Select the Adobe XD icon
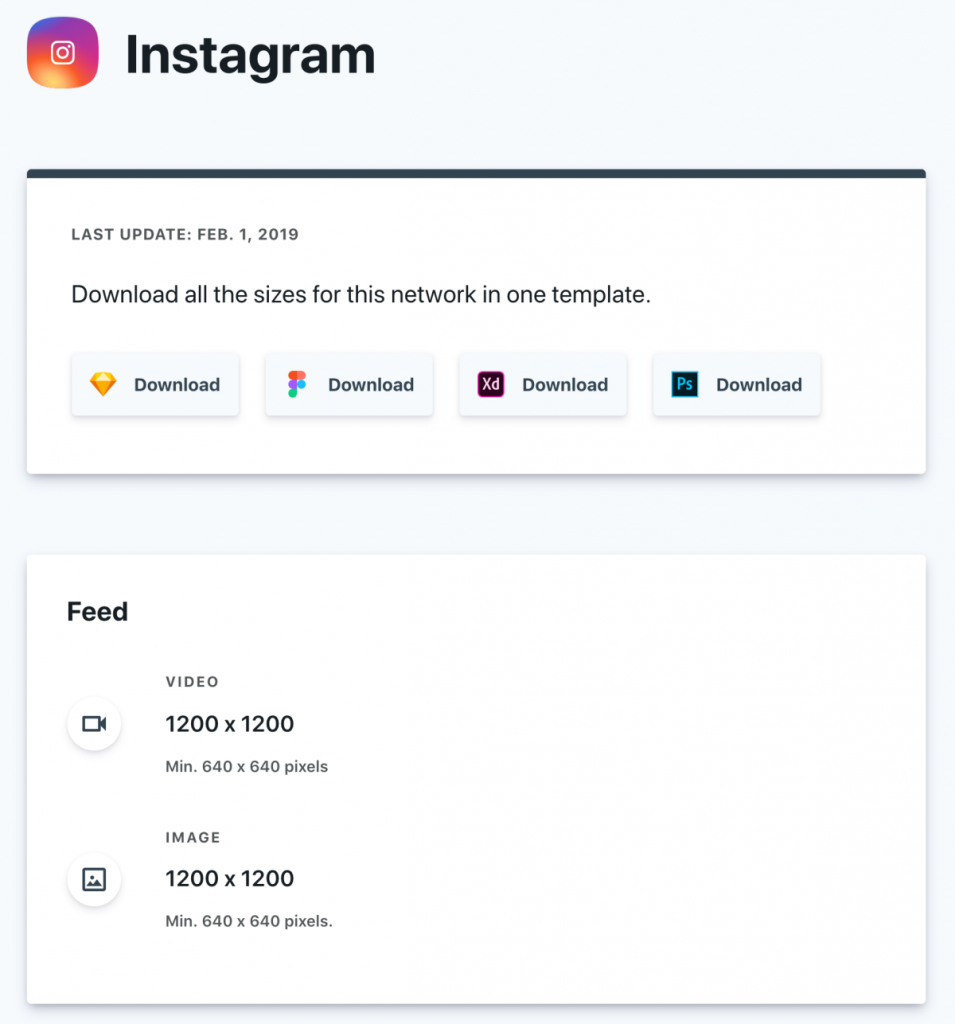 click(x=489, y=384)
